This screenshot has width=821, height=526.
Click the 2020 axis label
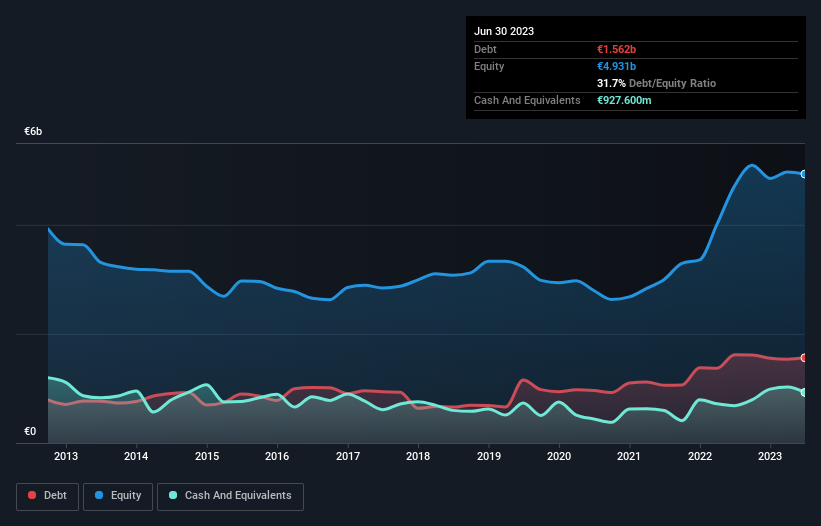(x=559, y=456)
